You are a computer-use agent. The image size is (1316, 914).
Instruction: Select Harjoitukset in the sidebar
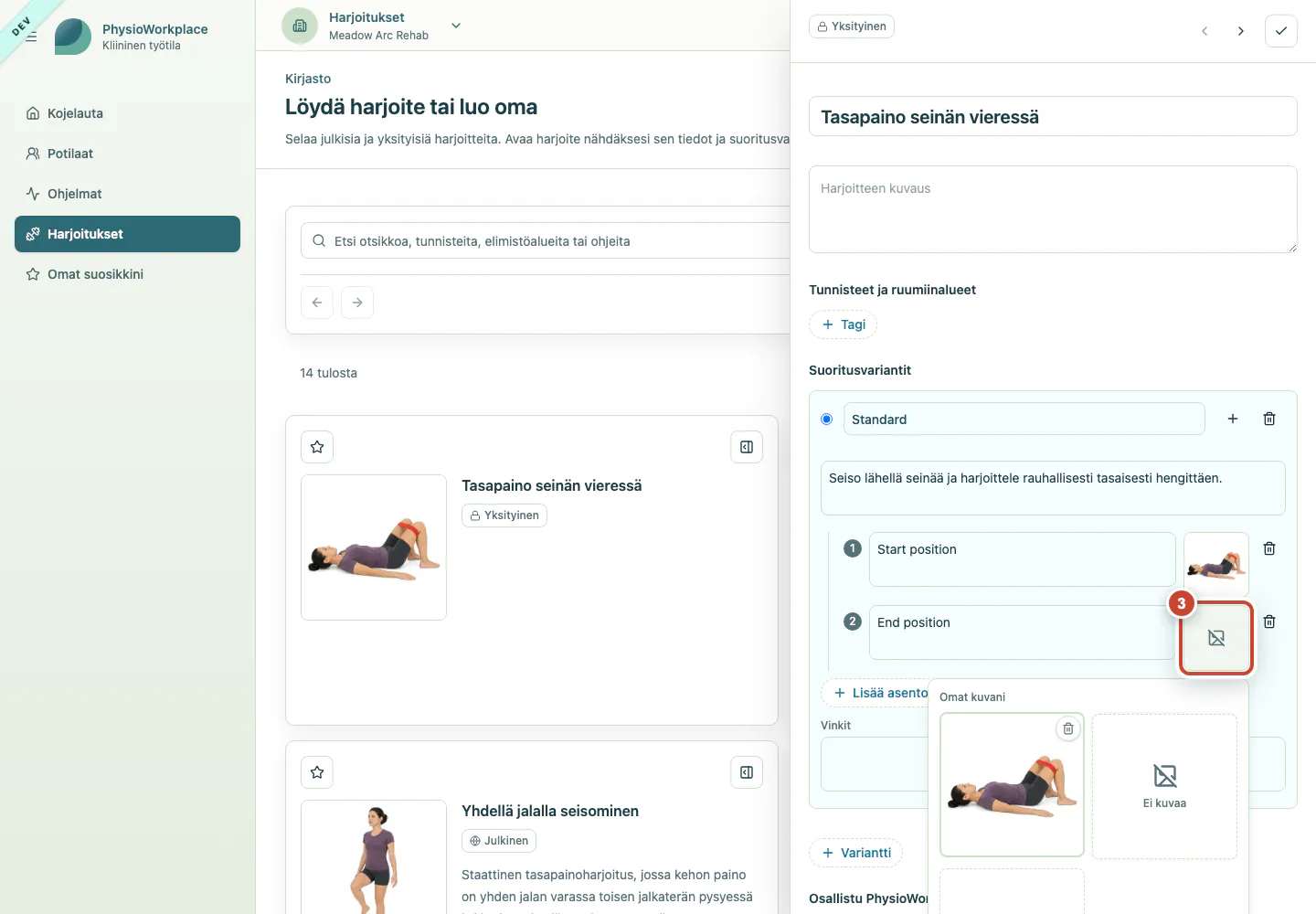click(x=127, y=234)
